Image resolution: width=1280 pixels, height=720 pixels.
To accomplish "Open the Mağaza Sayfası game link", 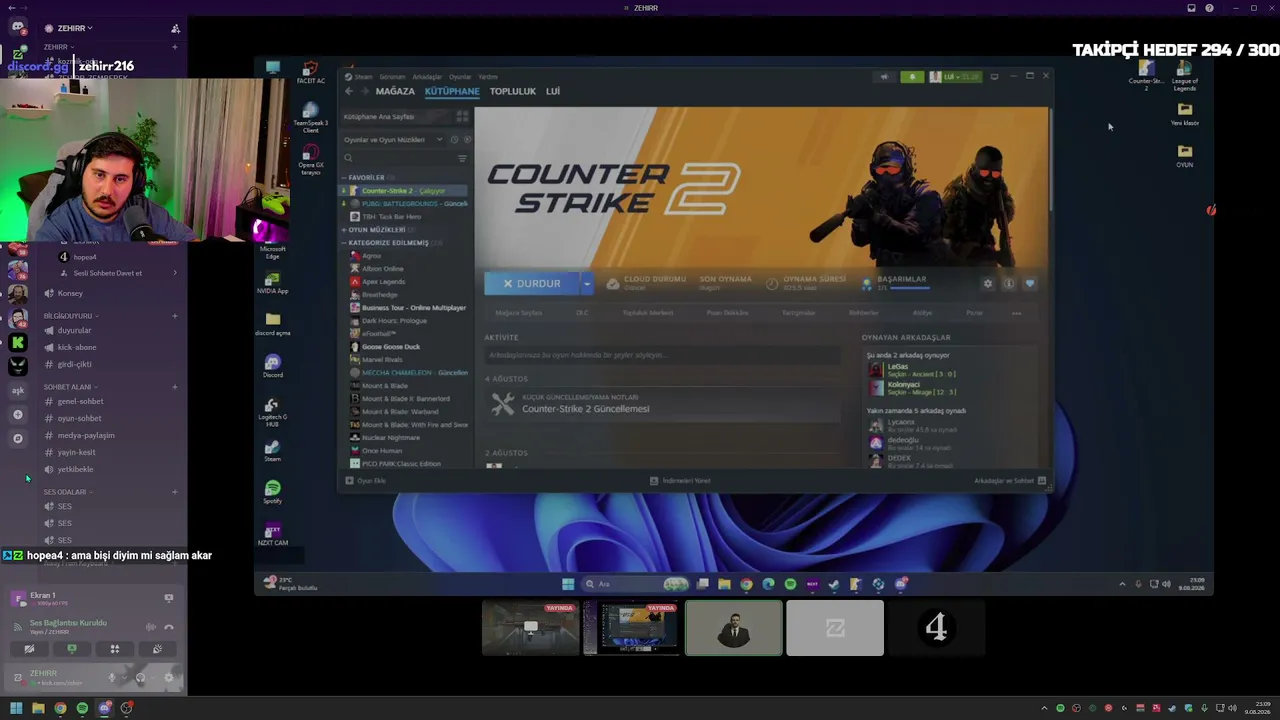I will tap(518, 313).
